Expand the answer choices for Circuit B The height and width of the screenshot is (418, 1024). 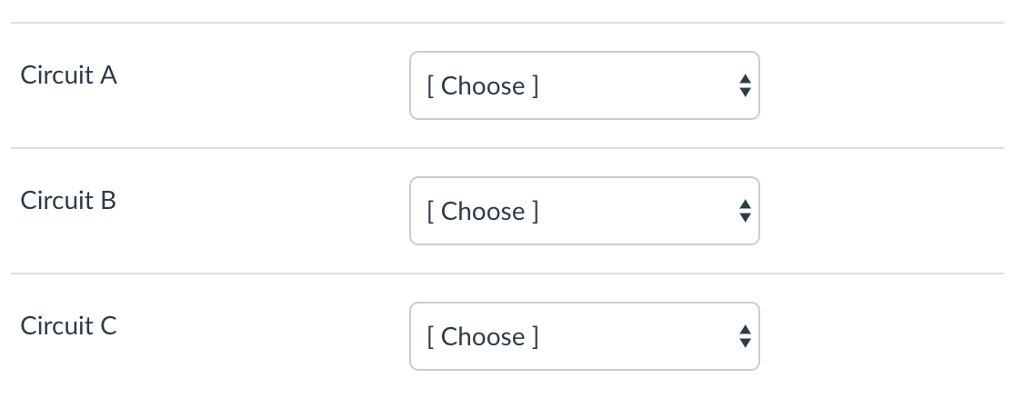tap(584, 211)
